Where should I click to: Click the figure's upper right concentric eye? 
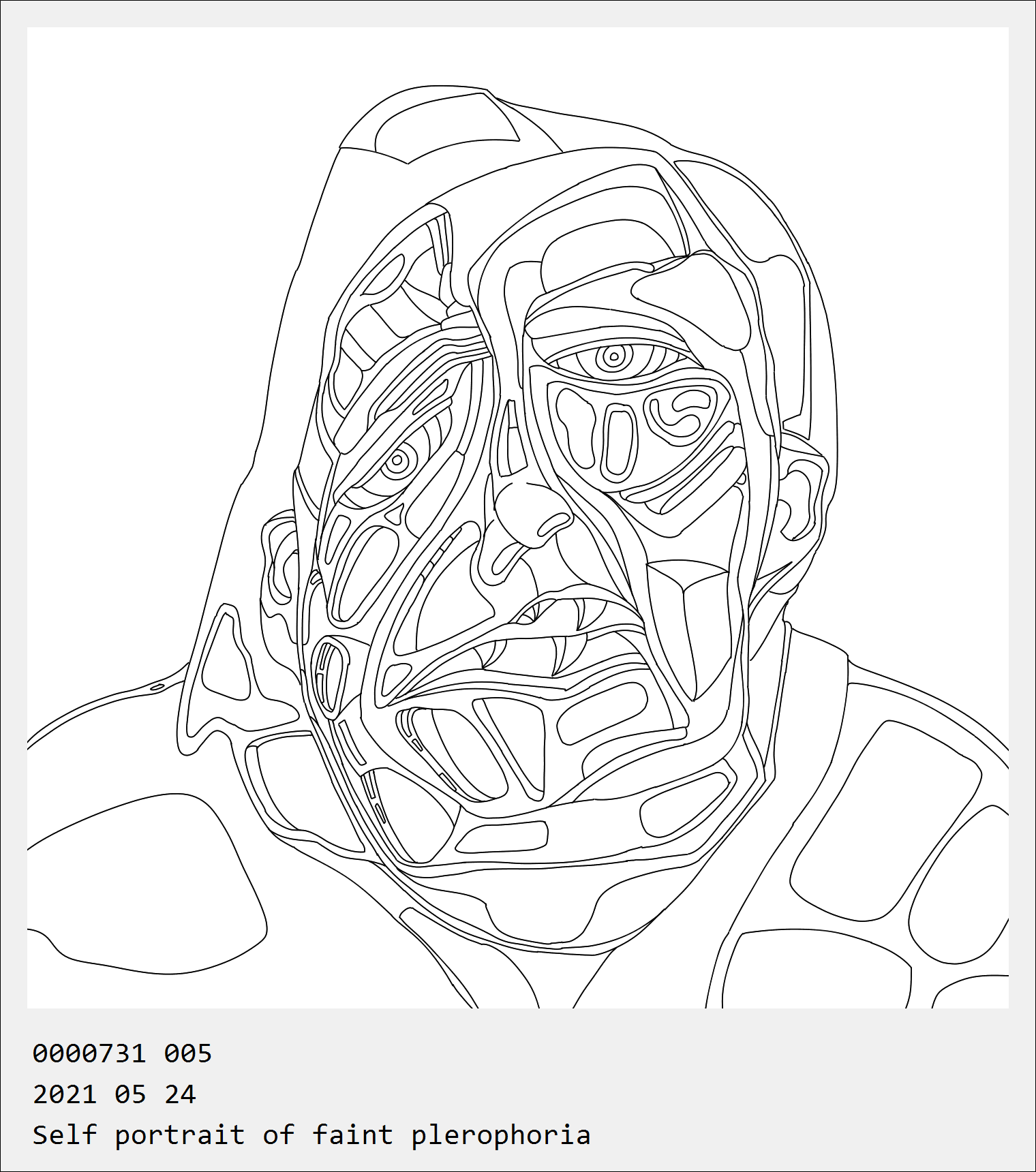pyautogui.click(x=614, y=357)
